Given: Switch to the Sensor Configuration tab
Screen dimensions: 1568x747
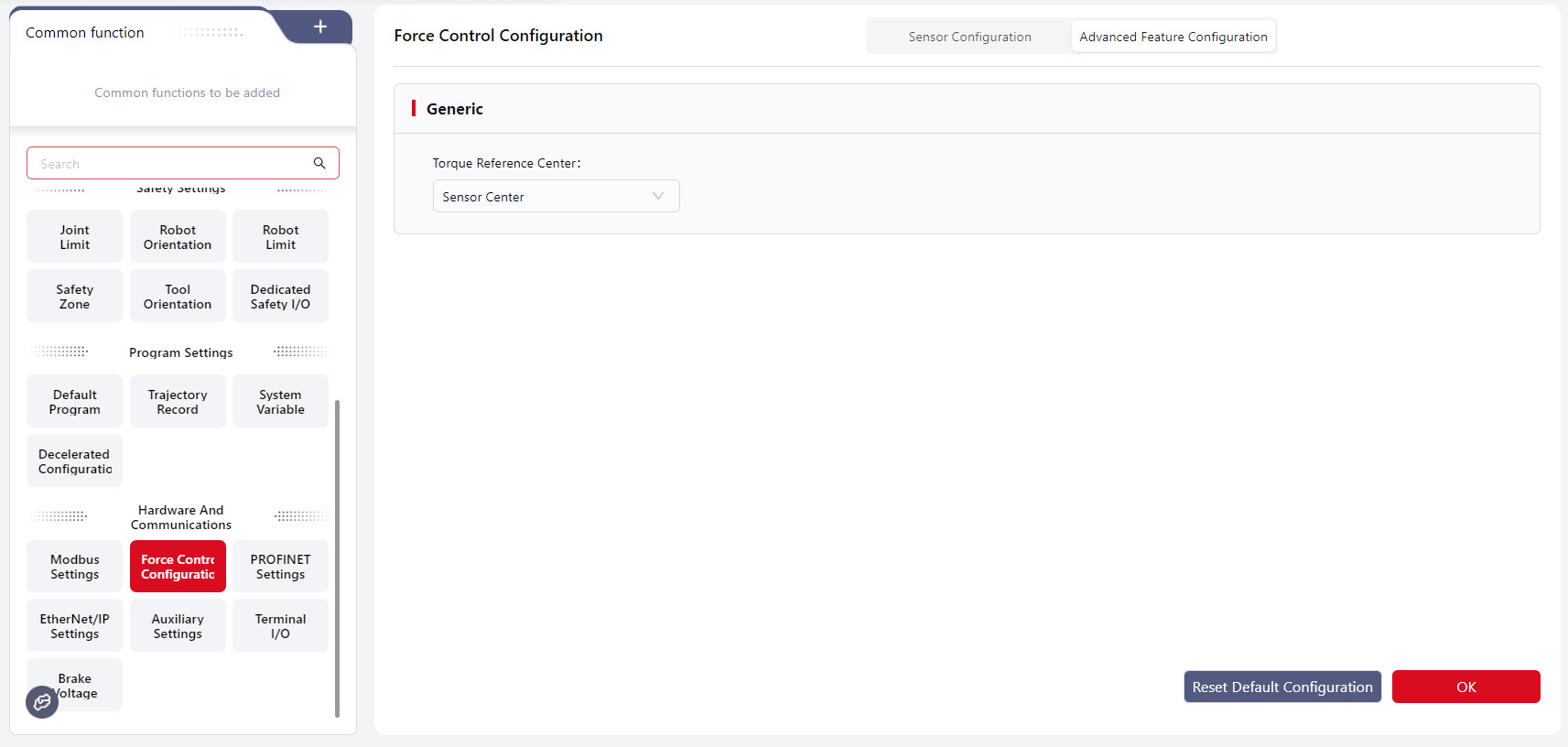Looking at the screenshot, I should (x=969, y=37).
